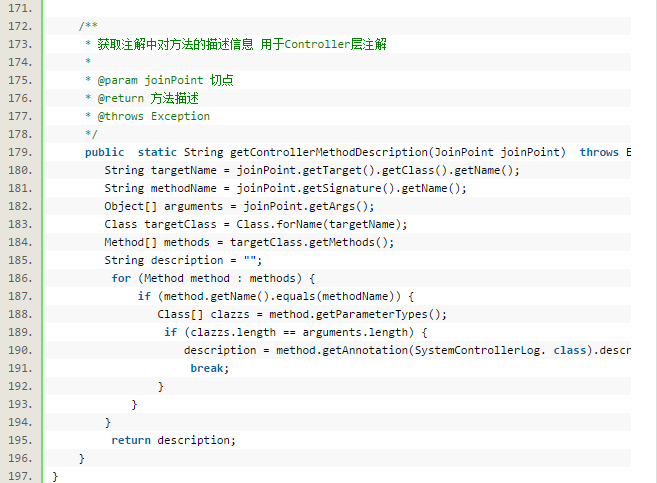Click the 'break;' statement
The height and width of the screenshot is (483, 657).
pyautogui.click(x=210, y=369)
